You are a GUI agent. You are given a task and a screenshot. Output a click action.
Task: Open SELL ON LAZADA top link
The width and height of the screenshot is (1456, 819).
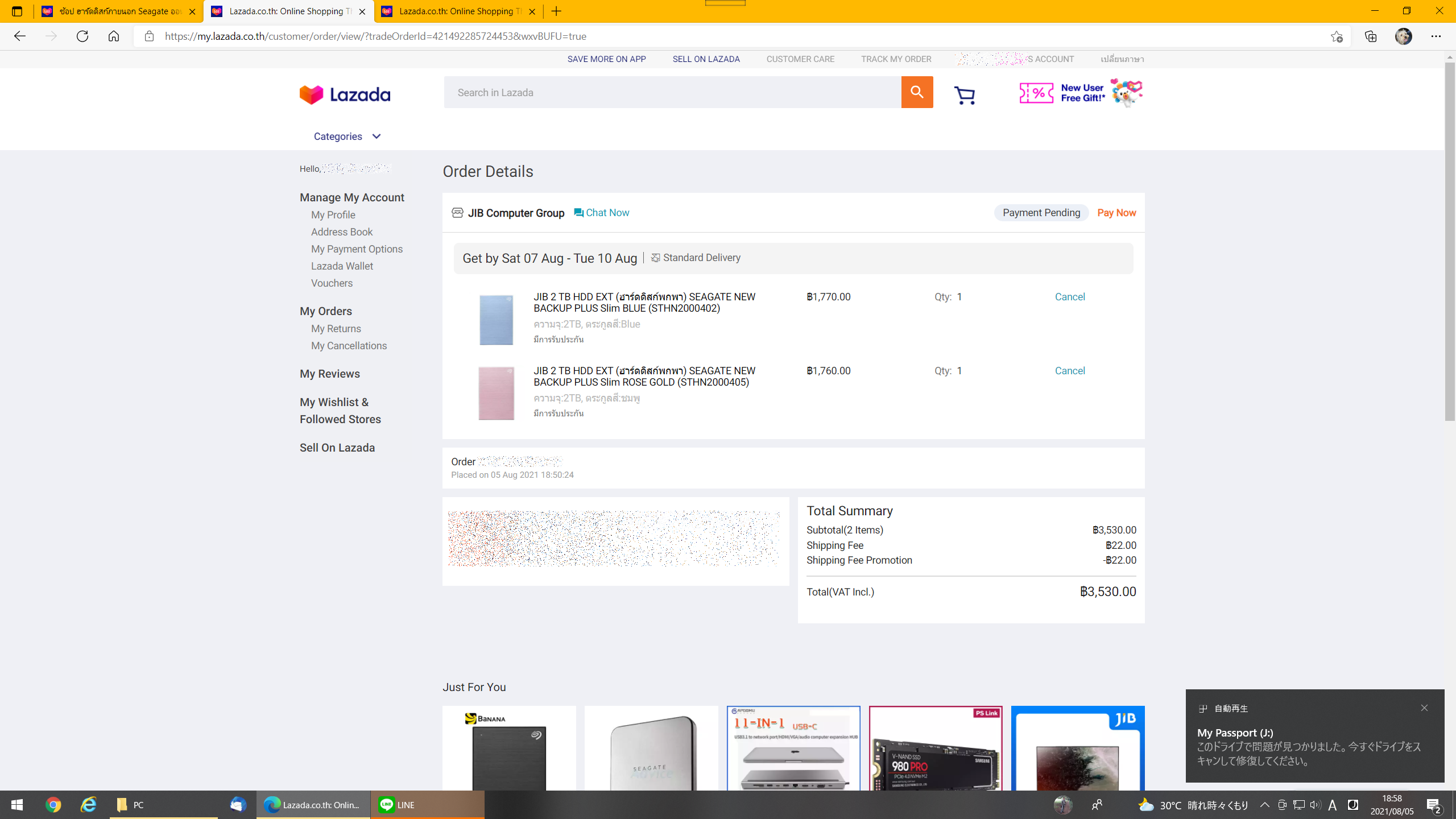point(706,59)
